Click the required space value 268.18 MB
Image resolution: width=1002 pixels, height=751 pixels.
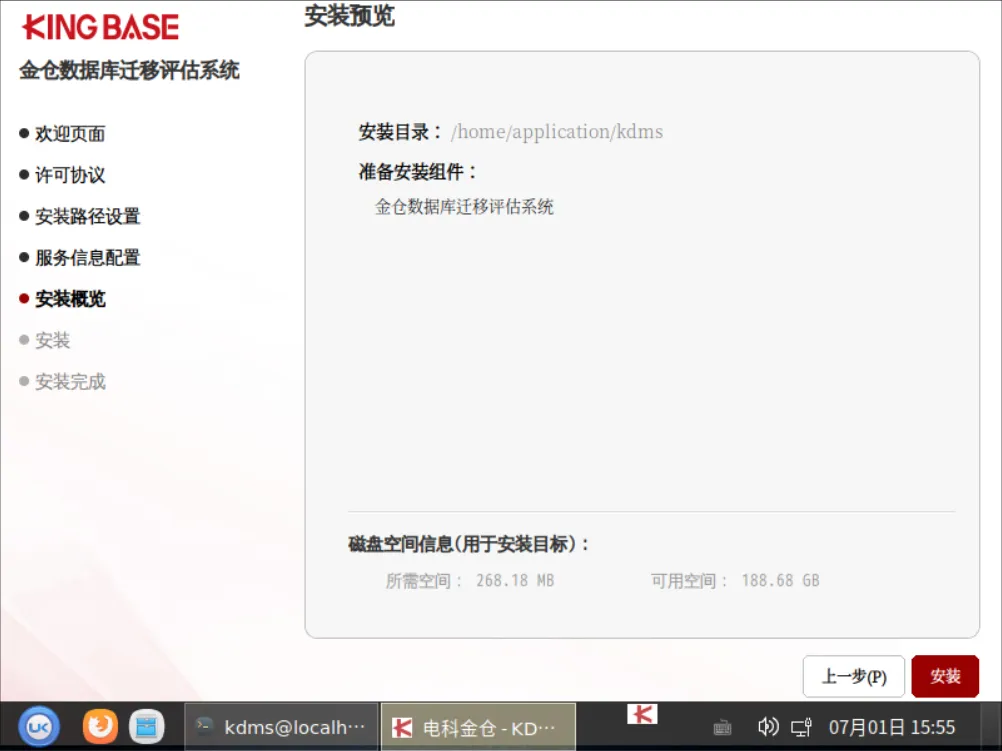coord(514,580)
